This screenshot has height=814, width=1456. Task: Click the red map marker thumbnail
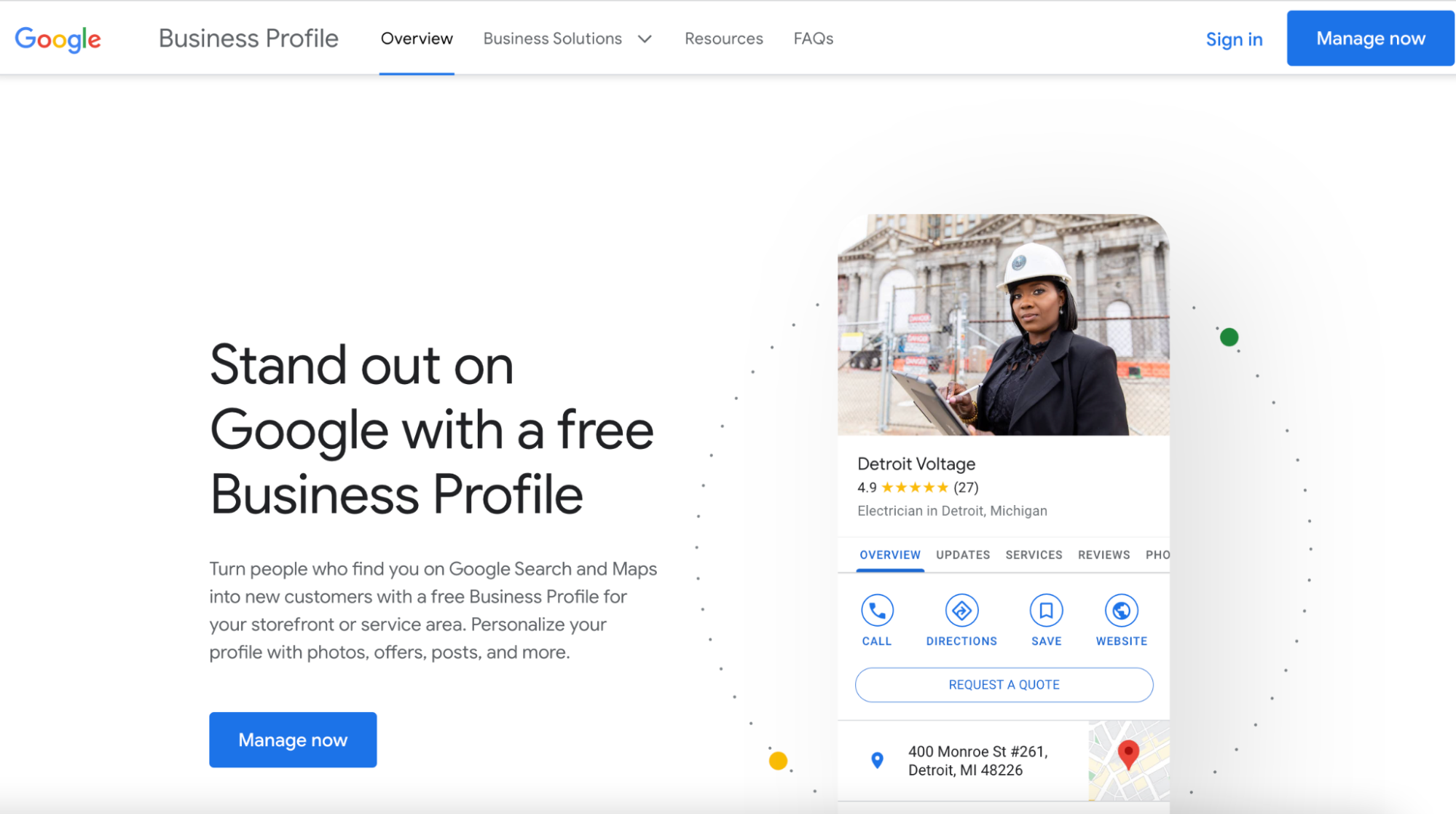tap(1129, 761)
